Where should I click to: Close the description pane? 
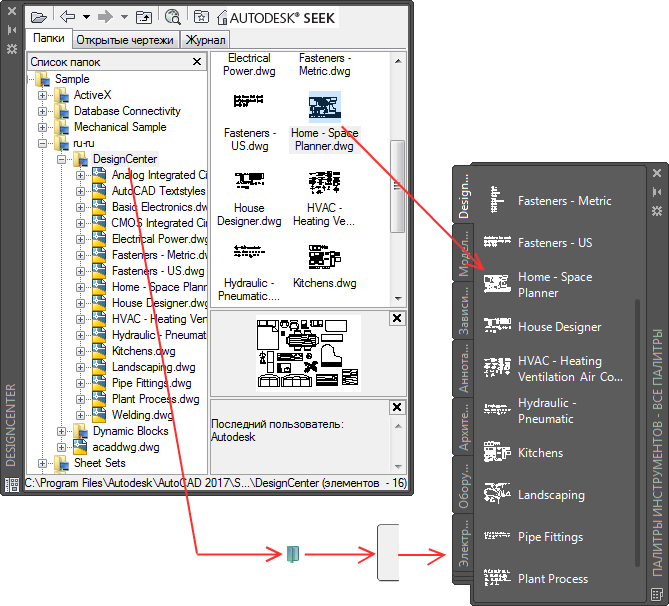pos(397,408)
